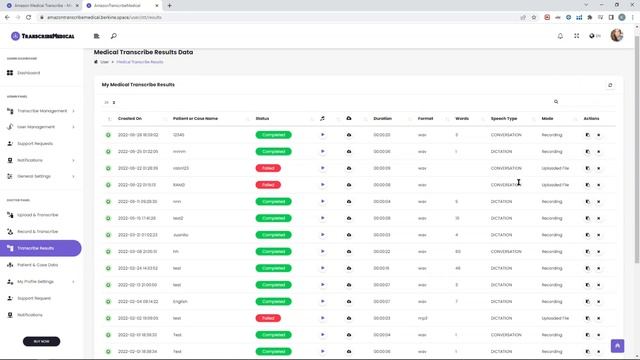Click the TranscribeMedical logo
This screenshot has height=360, width=640.
[42, 36]
